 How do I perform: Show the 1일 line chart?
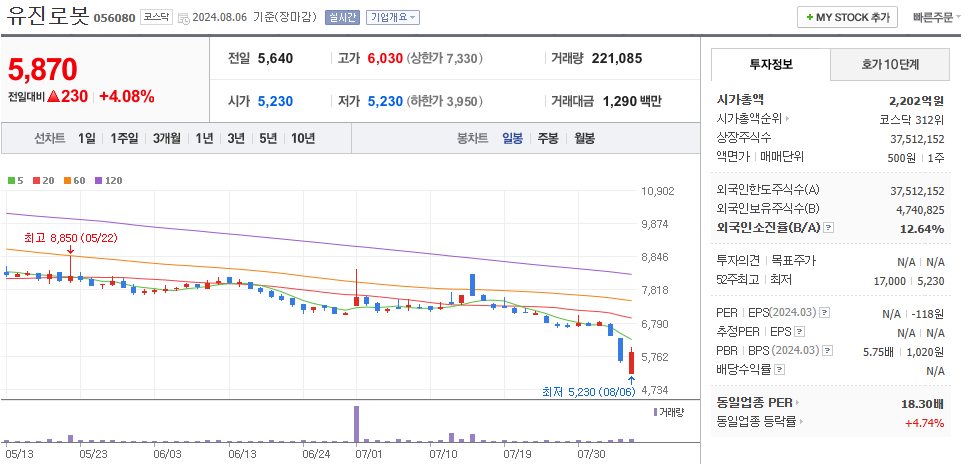pos(86,138)
